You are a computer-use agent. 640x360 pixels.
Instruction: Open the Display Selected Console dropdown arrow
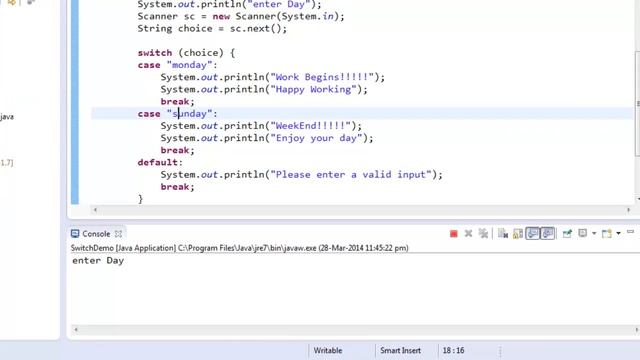594,233
